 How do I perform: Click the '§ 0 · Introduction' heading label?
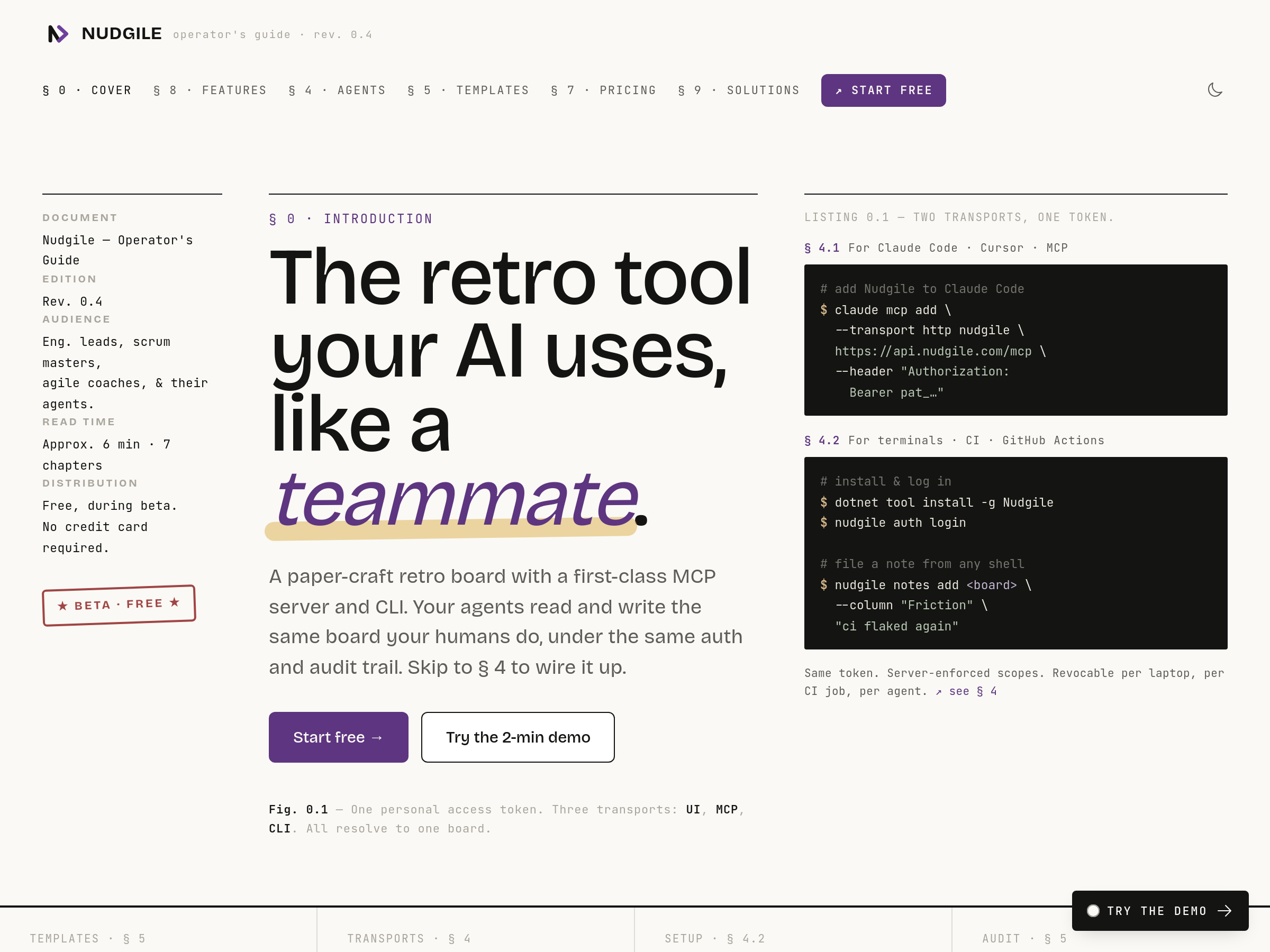351,219
